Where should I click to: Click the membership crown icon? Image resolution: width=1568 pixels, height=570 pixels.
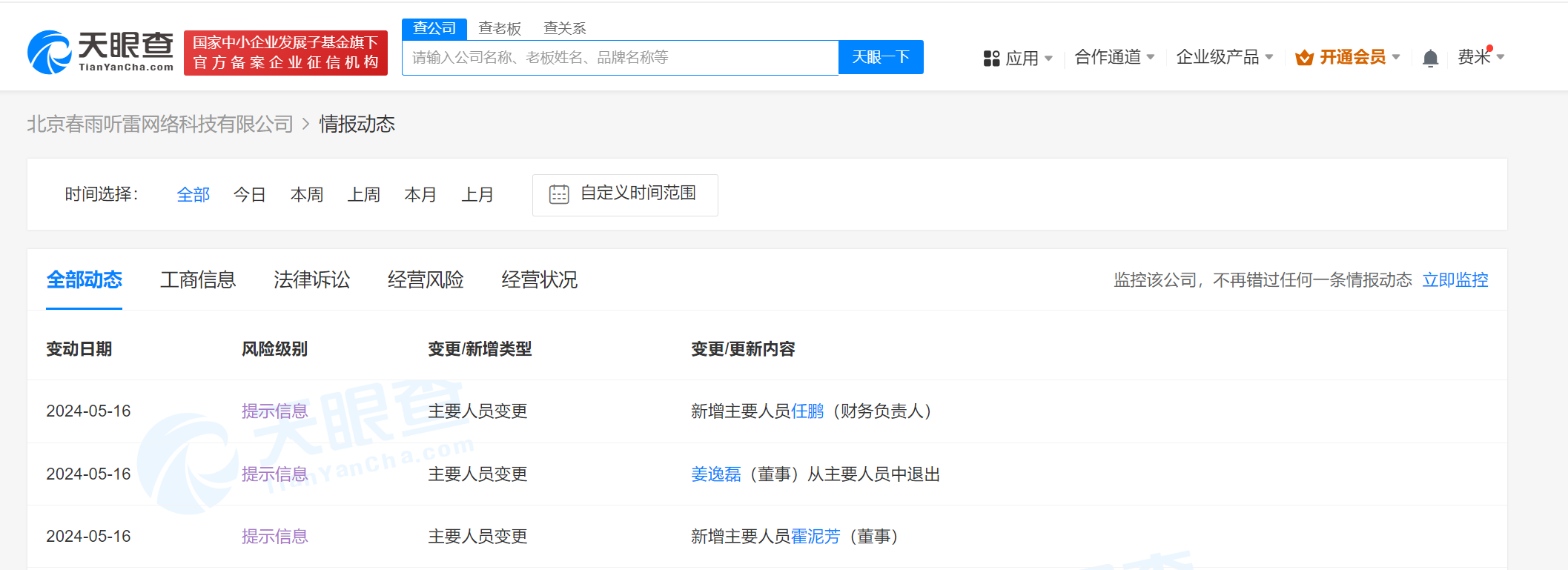(1304, 58)
